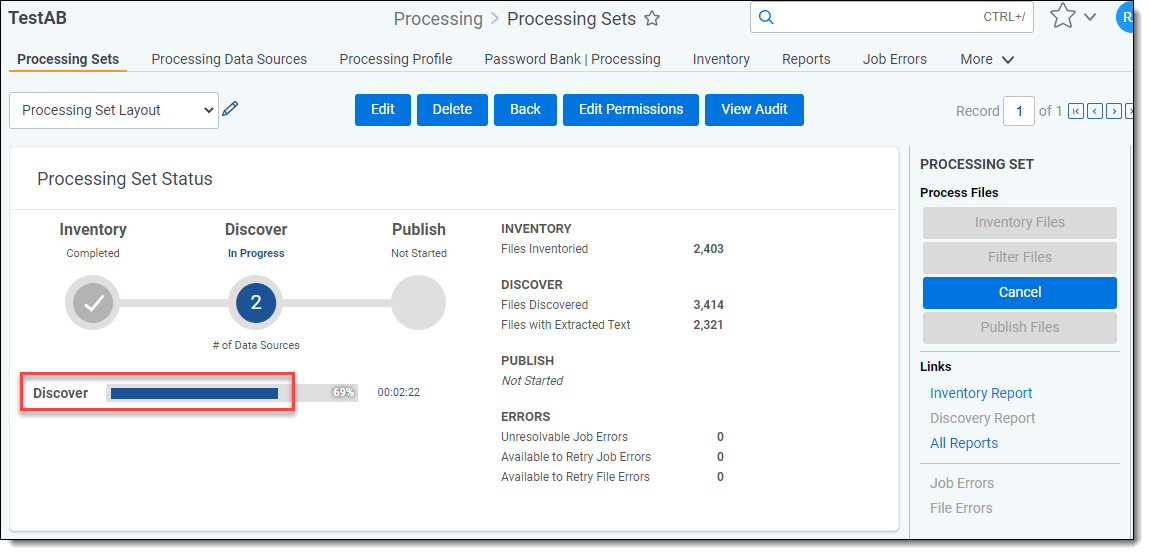Screen dimensions: 1149x555
Task: Go to the first record
Action: 1076,111
